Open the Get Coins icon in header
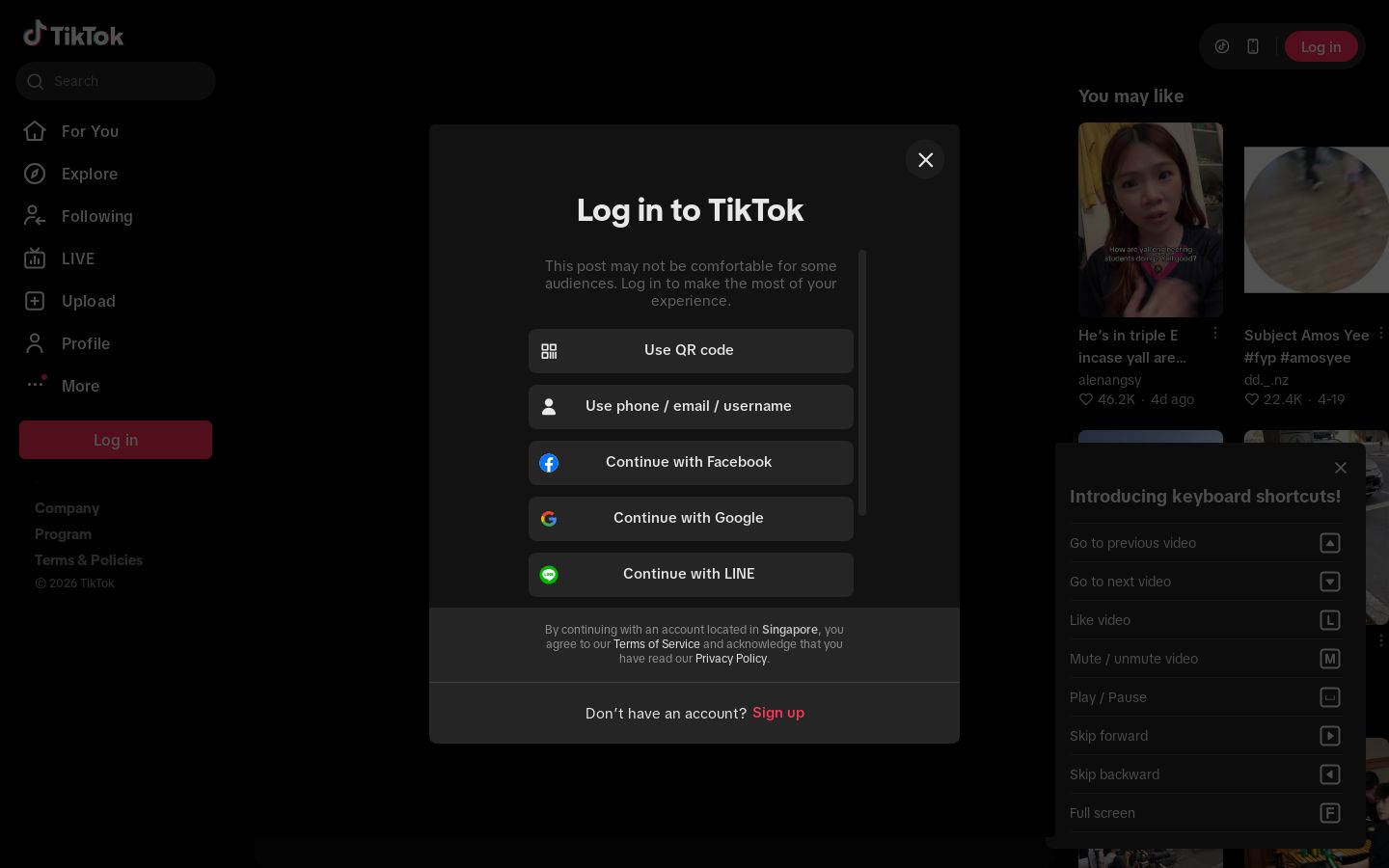 pyautogui.click(x=1222, y=46)
